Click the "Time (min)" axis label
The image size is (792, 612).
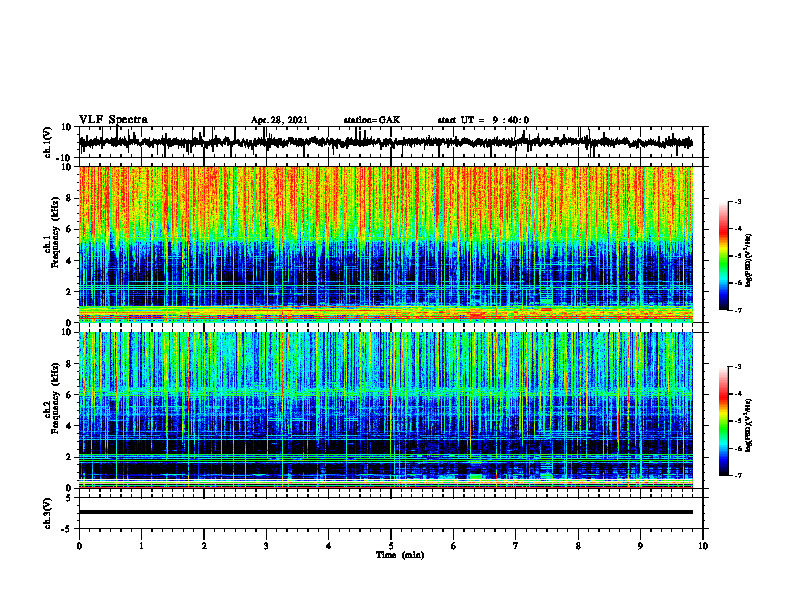pyautogui.click(x=400, y=555)
